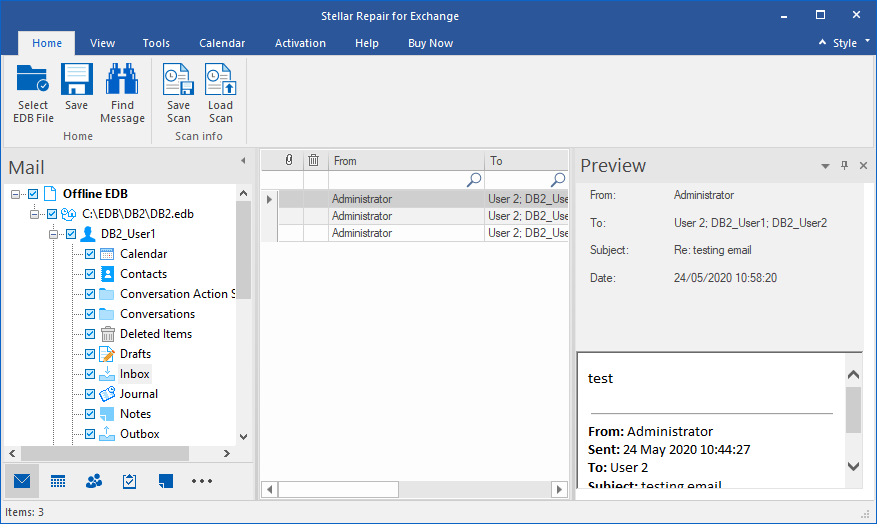Viewport: 877px width, 524px height.
Task: Click the deleted items column trash icon
Action: [314, 160]
